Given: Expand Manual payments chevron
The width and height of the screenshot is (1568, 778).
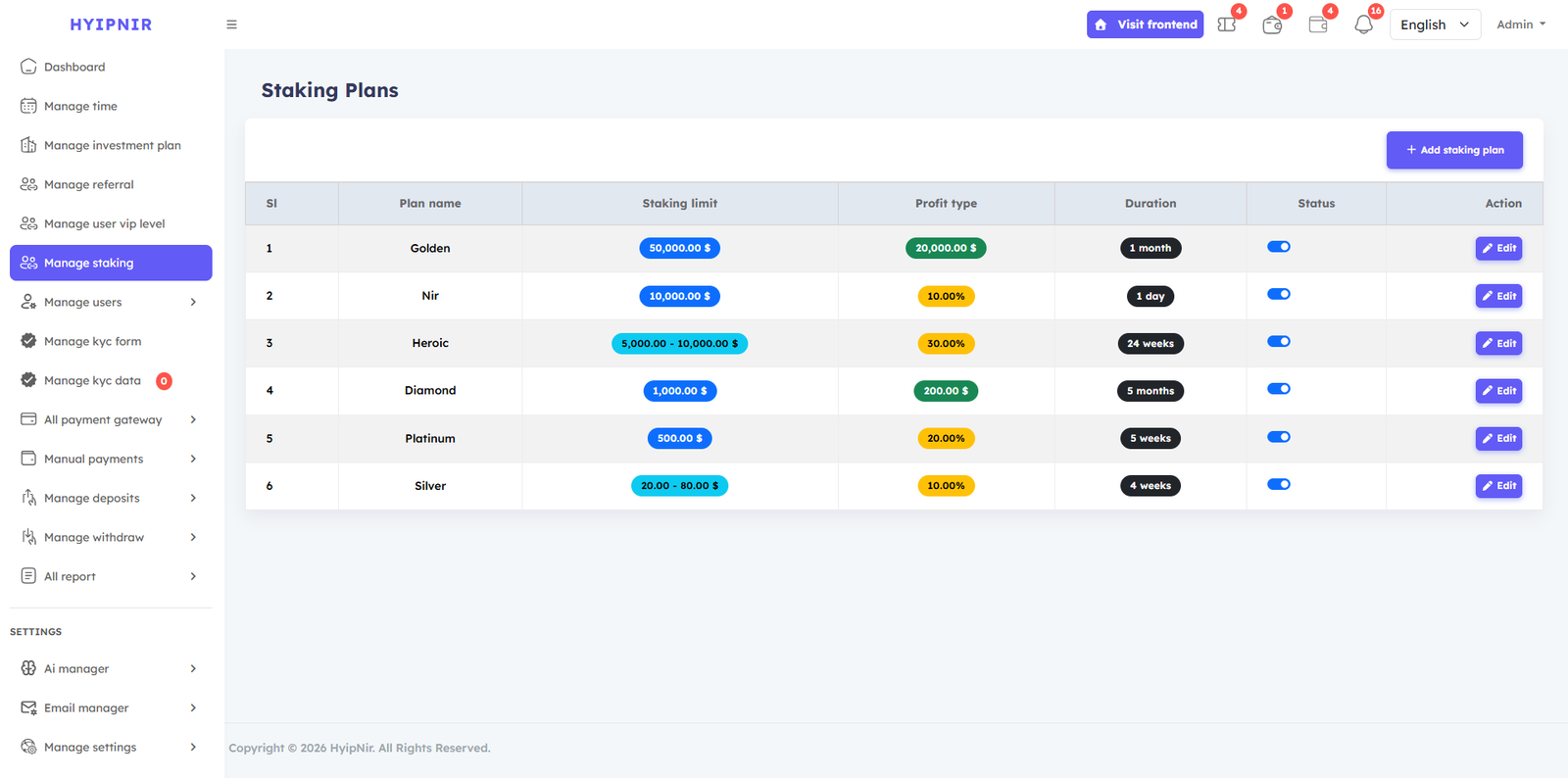Looking at the screenshot, I should (x=193, y=459).
